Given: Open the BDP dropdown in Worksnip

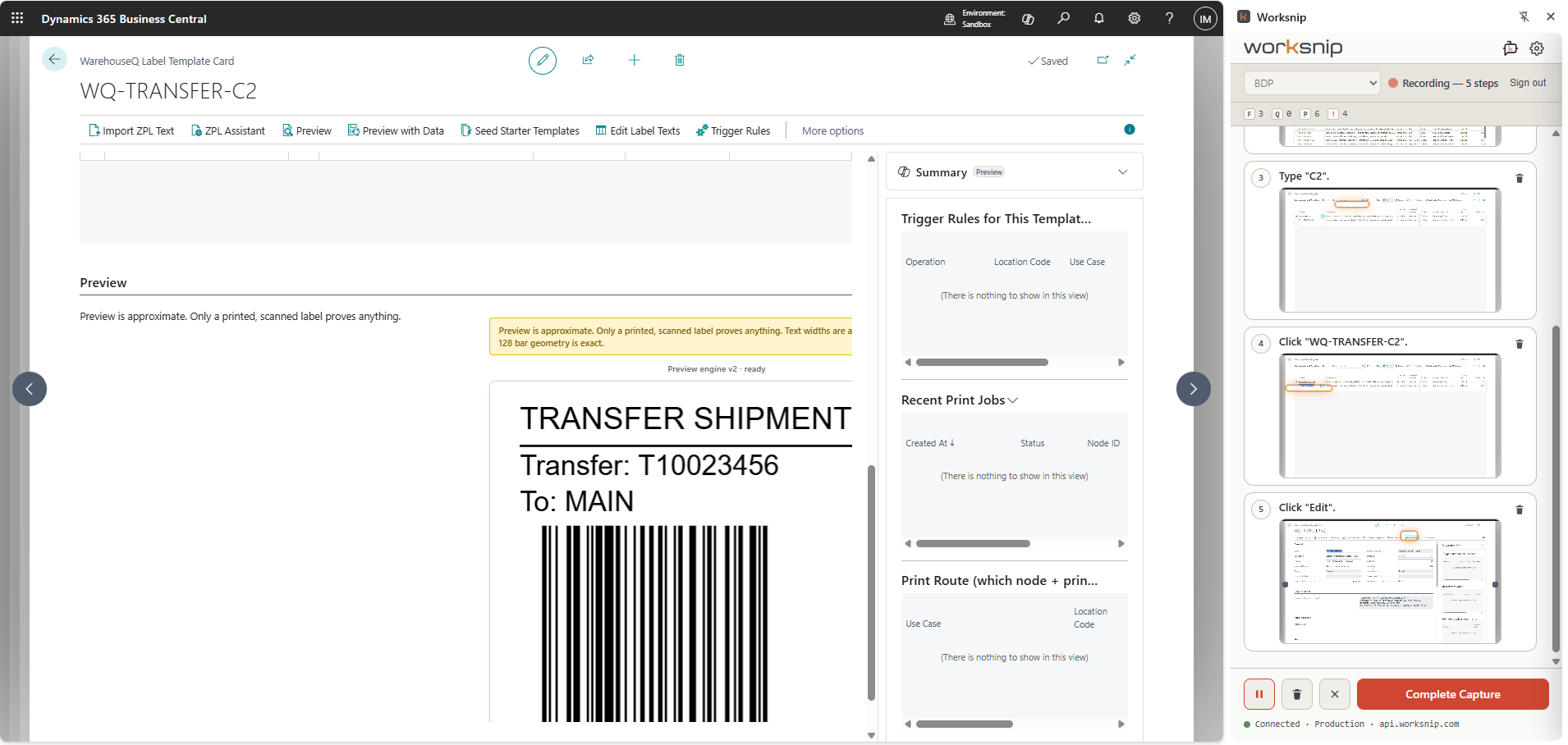Looking at the screenshot, I should 1313,83.
